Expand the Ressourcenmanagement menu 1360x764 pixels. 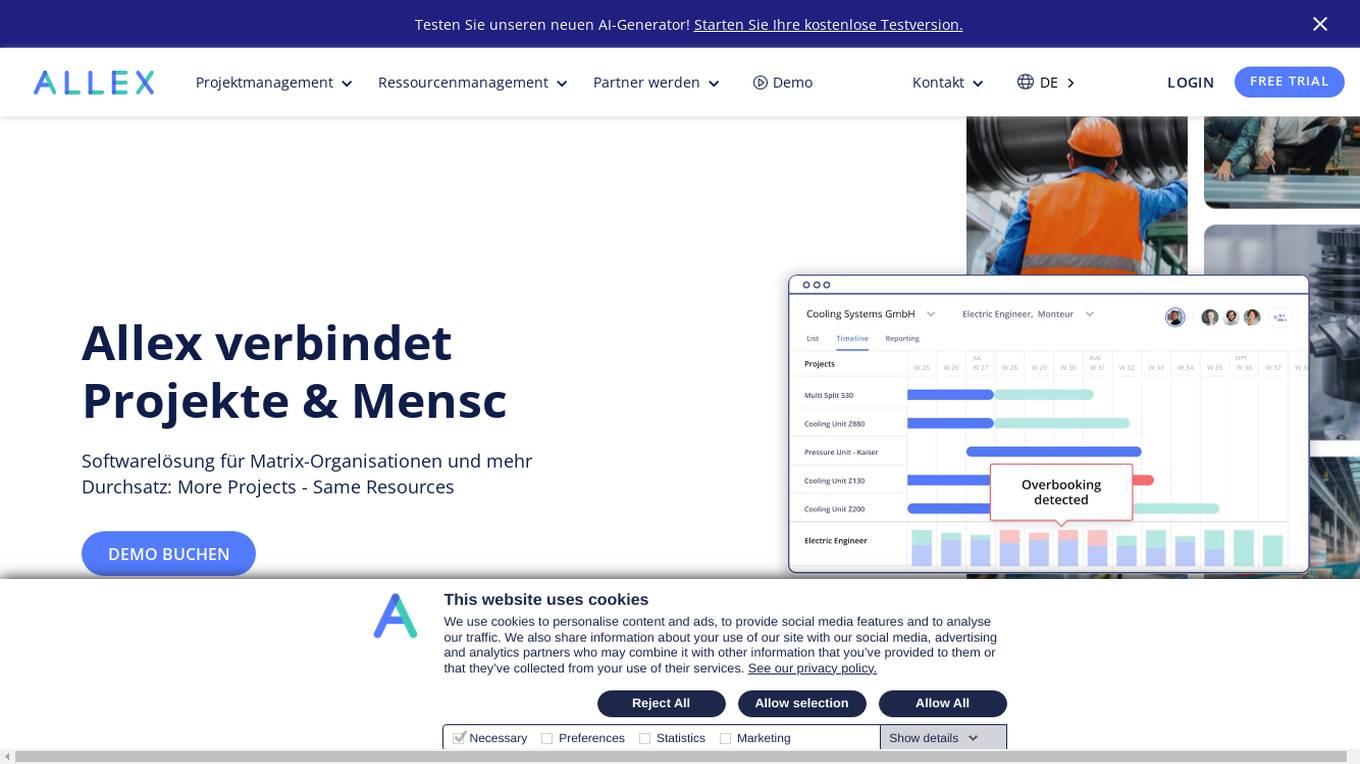(x=473, y=83)
